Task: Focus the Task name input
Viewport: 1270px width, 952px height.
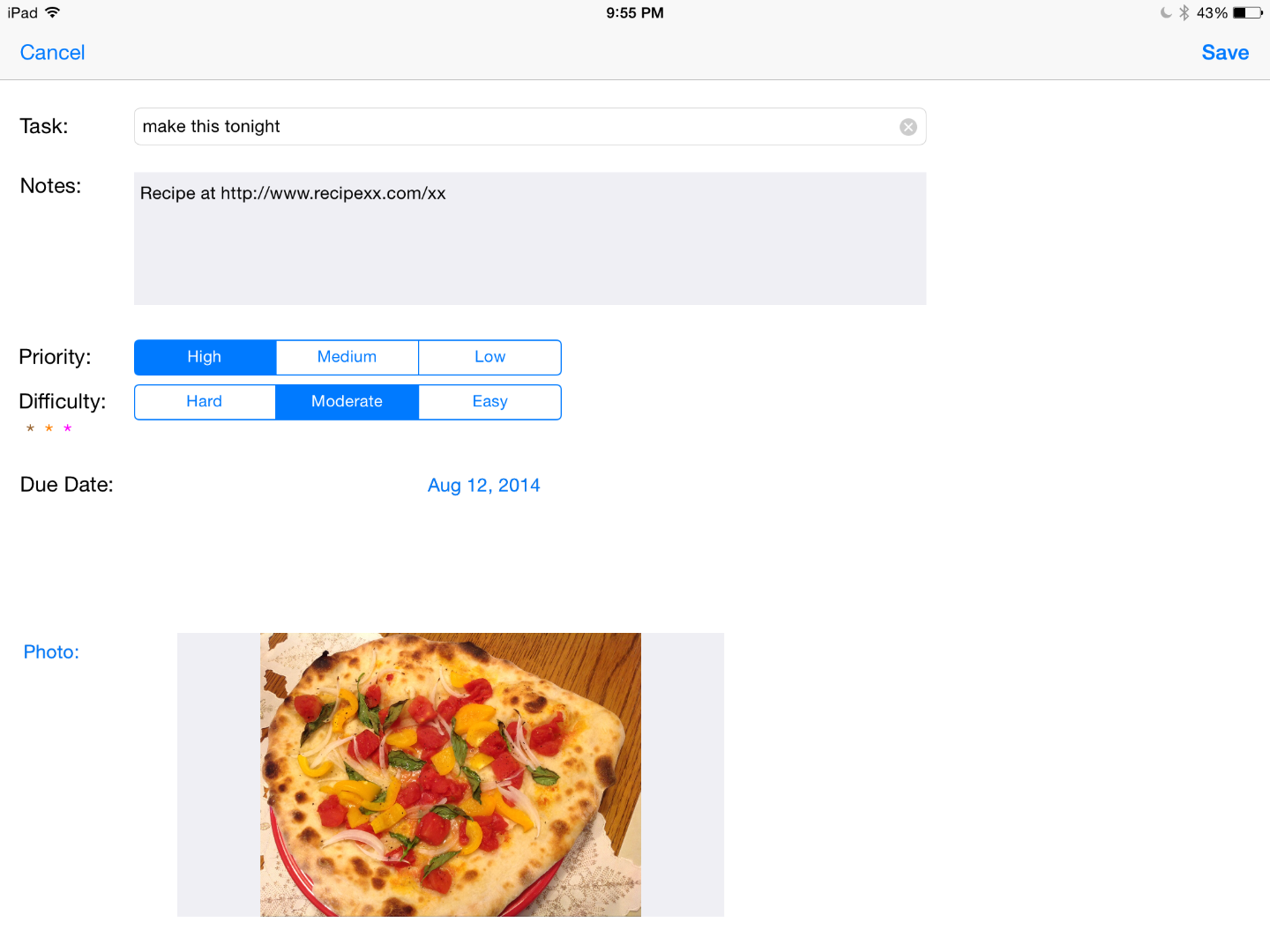Action: click(x=529, y=127)
